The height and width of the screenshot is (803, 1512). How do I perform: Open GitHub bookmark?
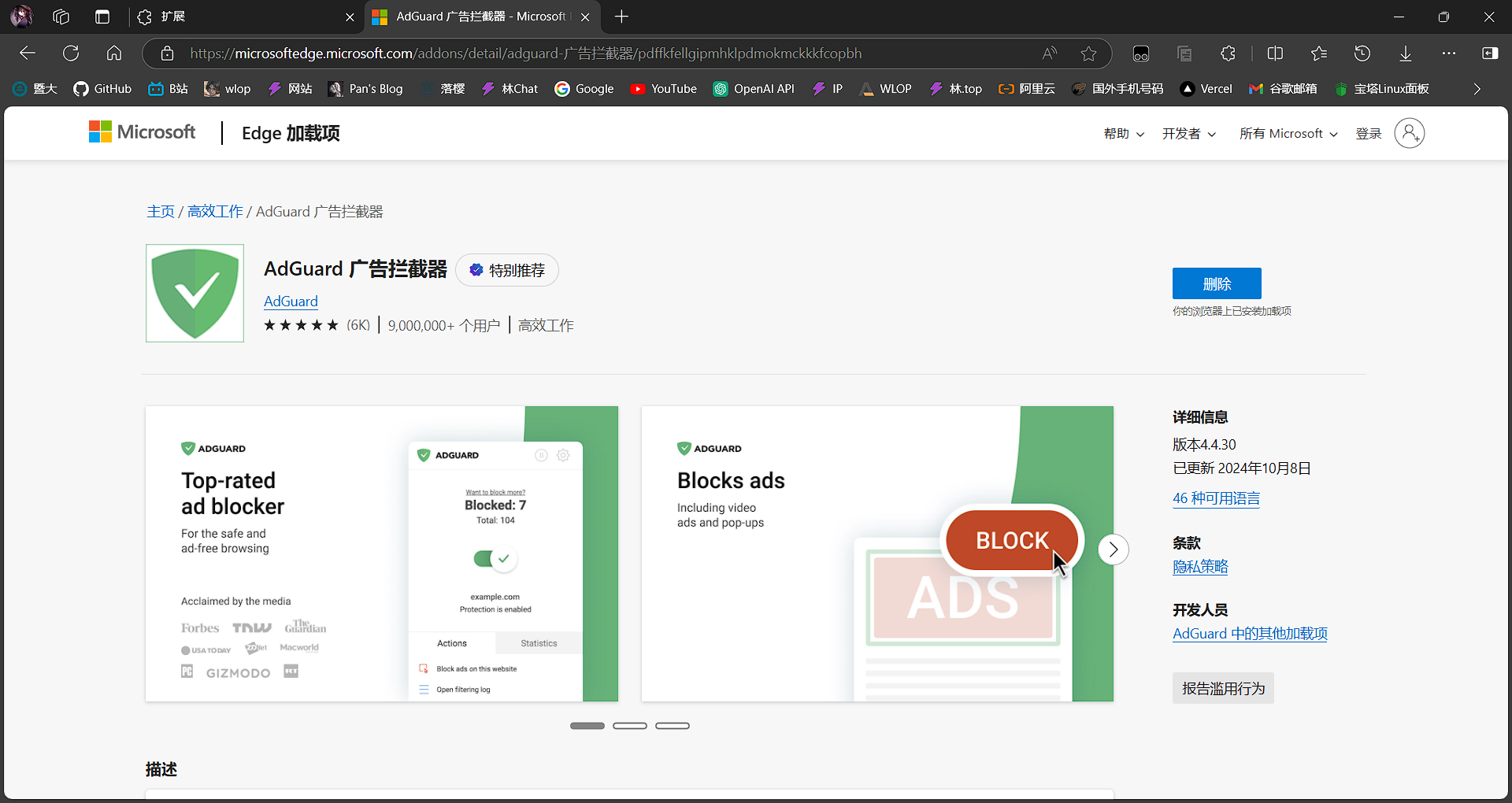[102, 89]
